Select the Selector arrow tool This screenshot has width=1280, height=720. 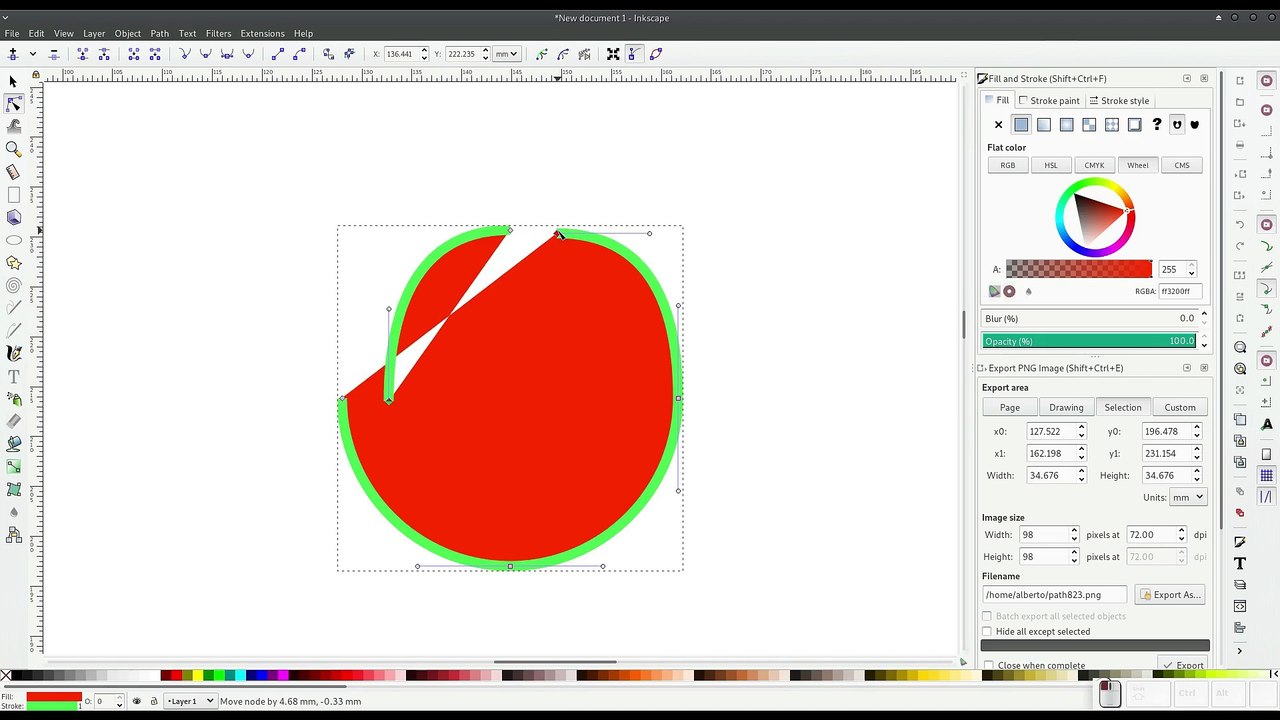[x=13, y=81]
